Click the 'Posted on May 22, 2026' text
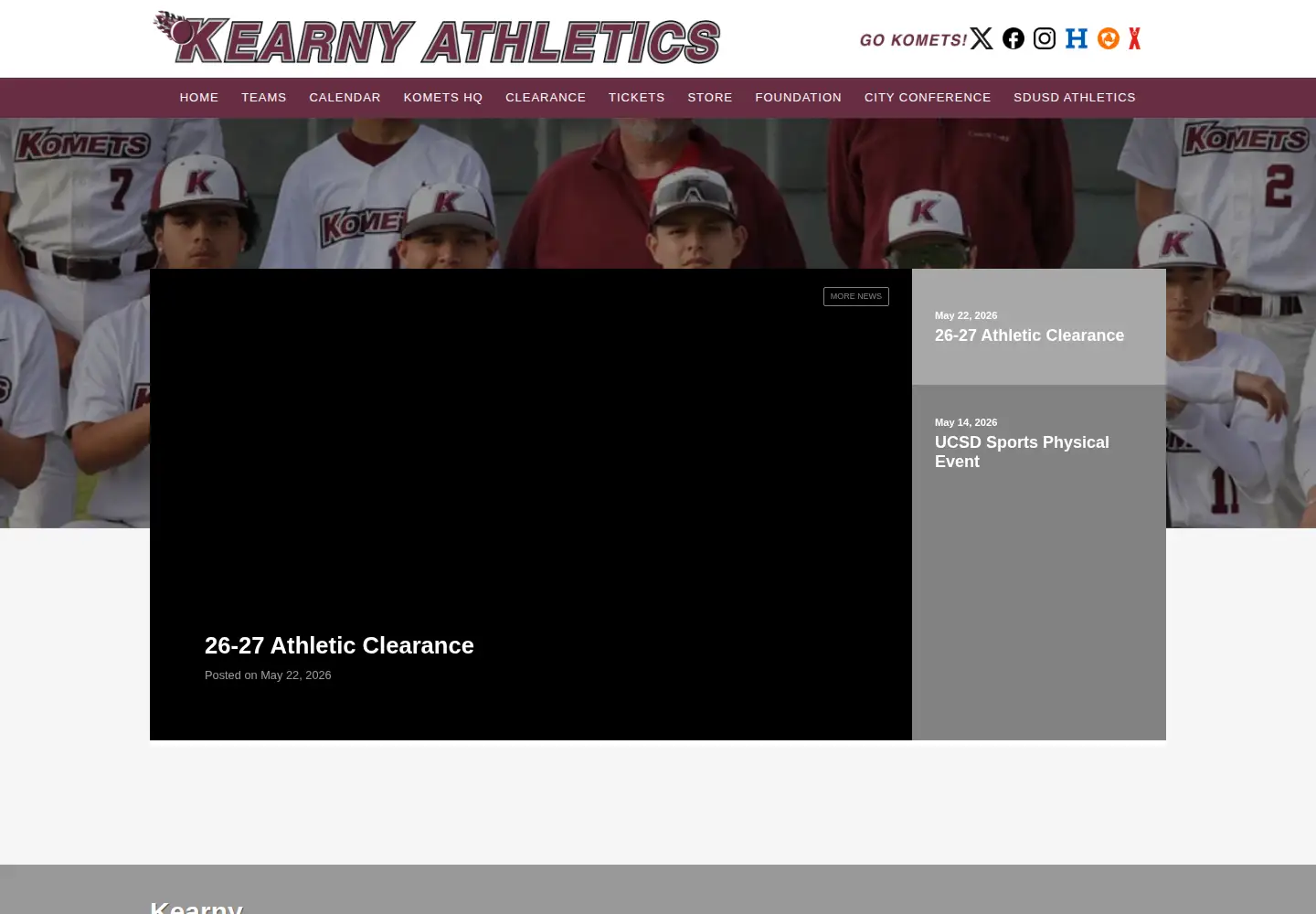 [268, 675]
